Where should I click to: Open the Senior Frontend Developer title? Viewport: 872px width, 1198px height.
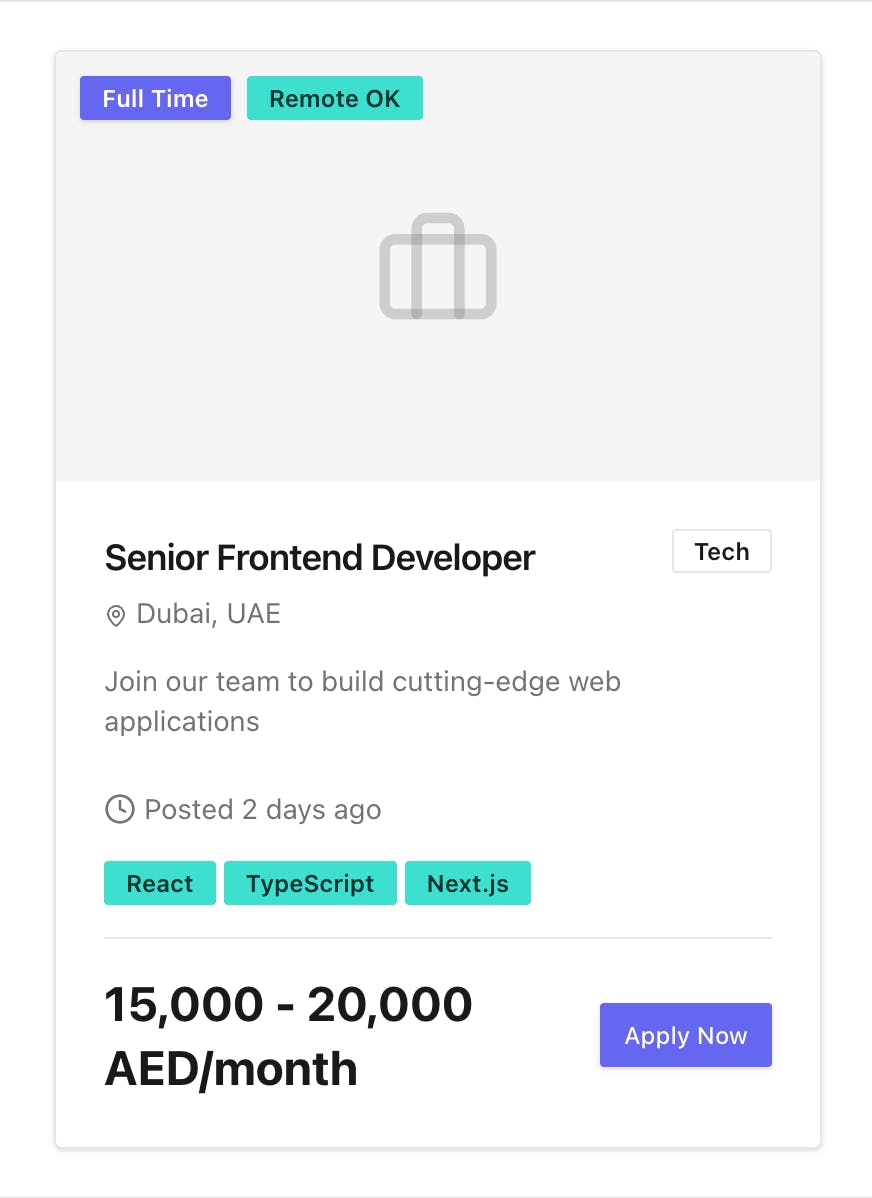pos(320,558)
